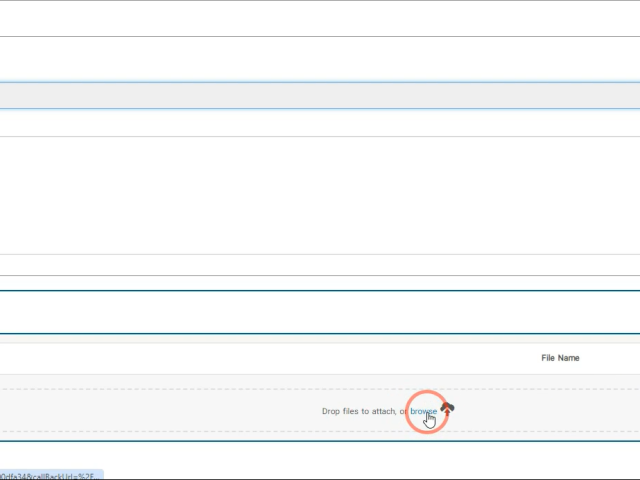Select the second row below the top field
The height and width of the screenshot is (480, 640).
pos(320,58)
